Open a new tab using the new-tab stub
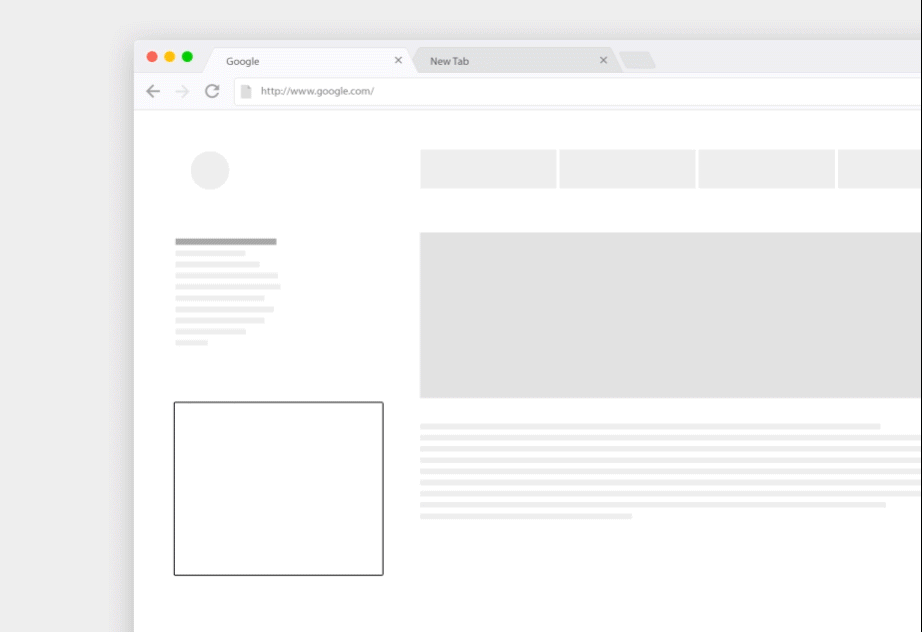This screenshot has width=922, height=632. 637,59
